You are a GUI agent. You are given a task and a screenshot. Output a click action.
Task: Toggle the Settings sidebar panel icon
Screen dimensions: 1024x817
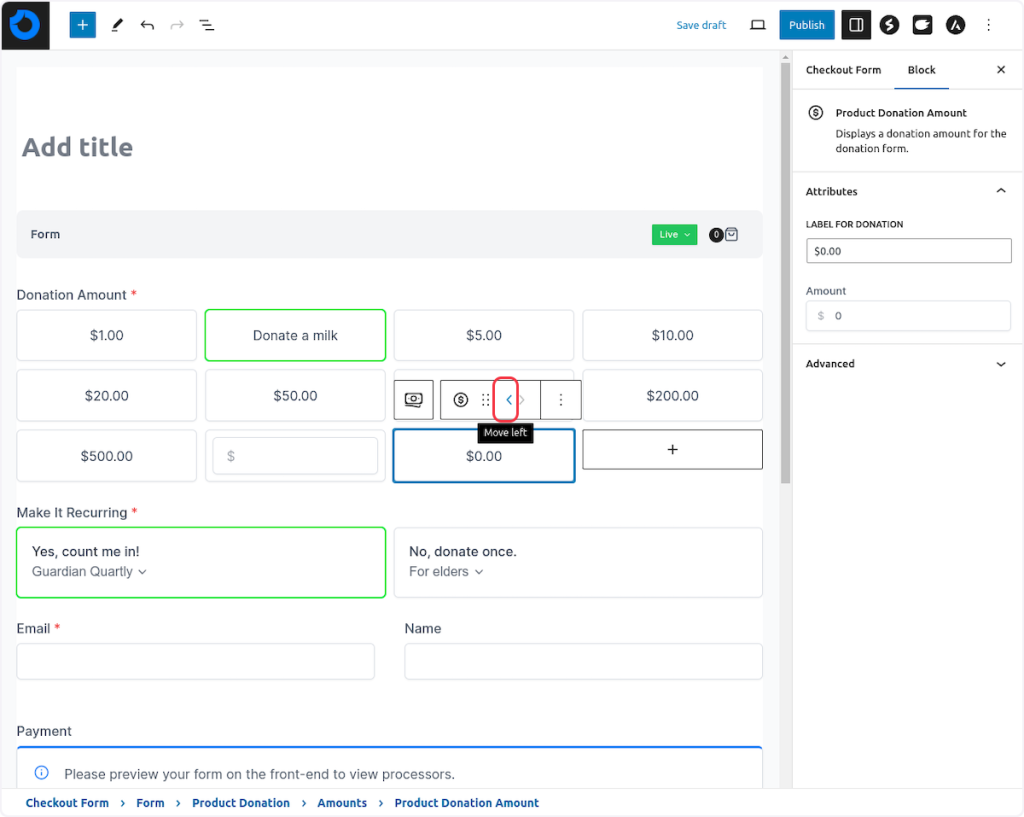[856, 25]
